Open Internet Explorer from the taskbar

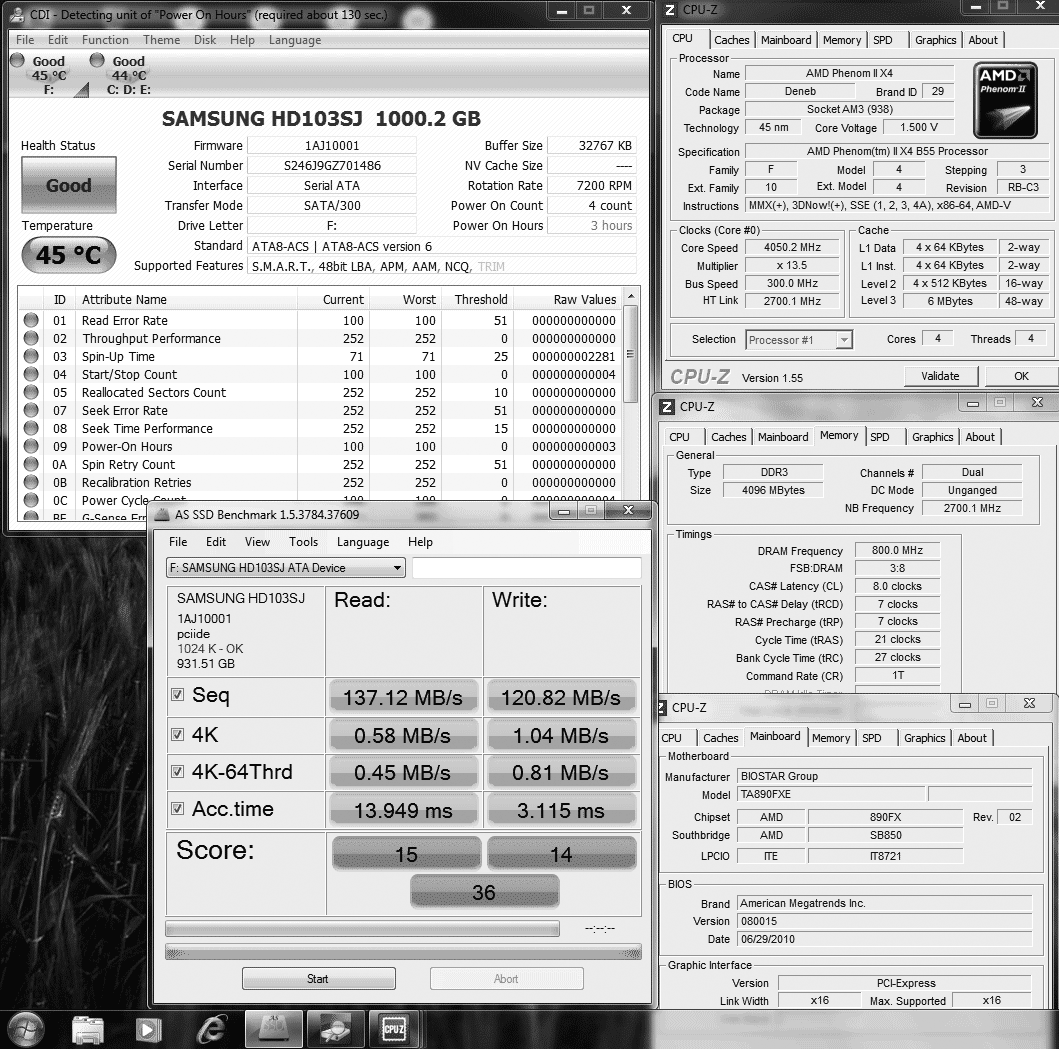pos(211,1030)
